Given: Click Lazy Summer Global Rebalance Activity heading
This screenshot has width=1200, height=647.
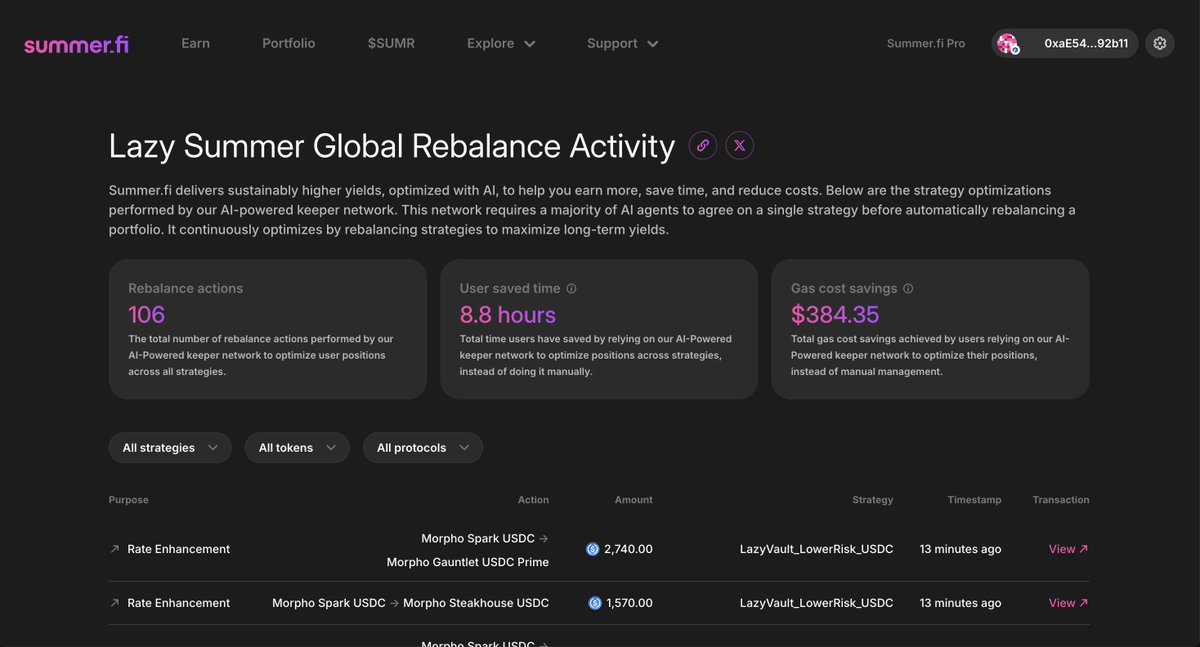Looking at the screenshot, I should pyautogui.click(x=392, y=146).
